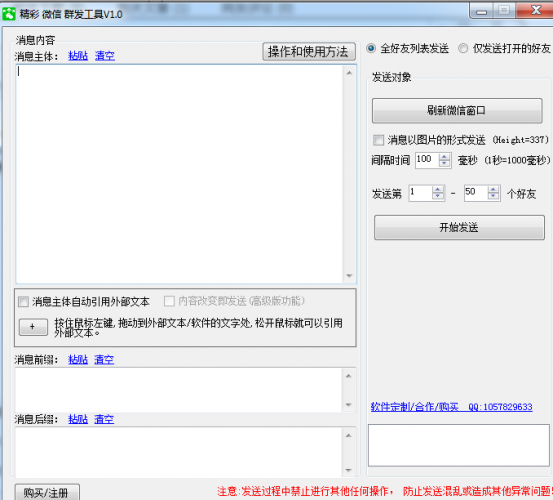Click 清空 link beside 消息后缀
This screenshot has height=500, width=553.
[x=104, y=419]
